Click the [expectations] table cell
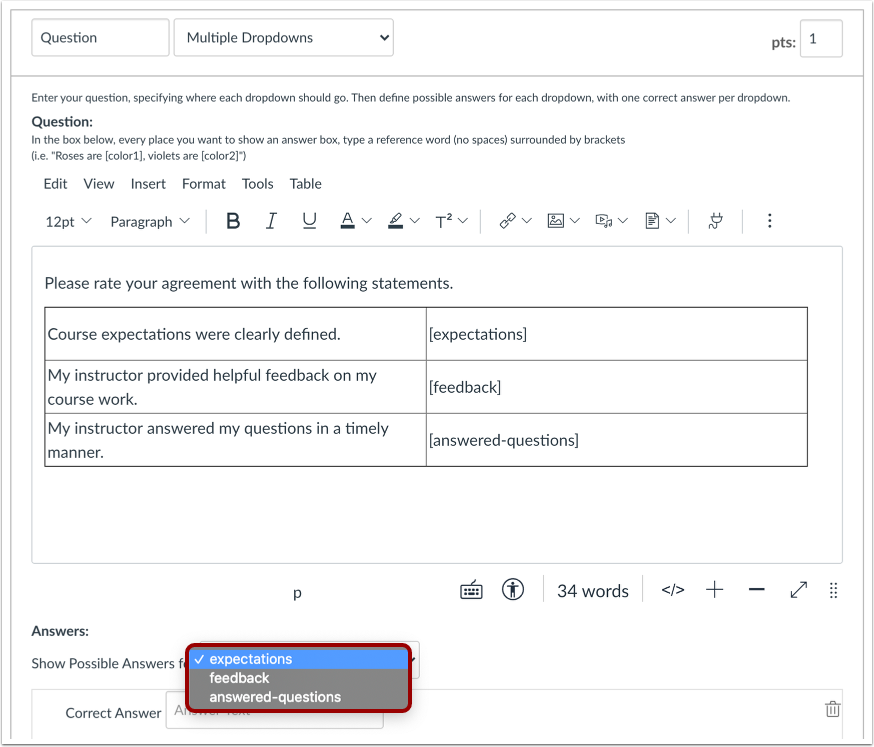The image size is (874, 747). coord(617,334)
